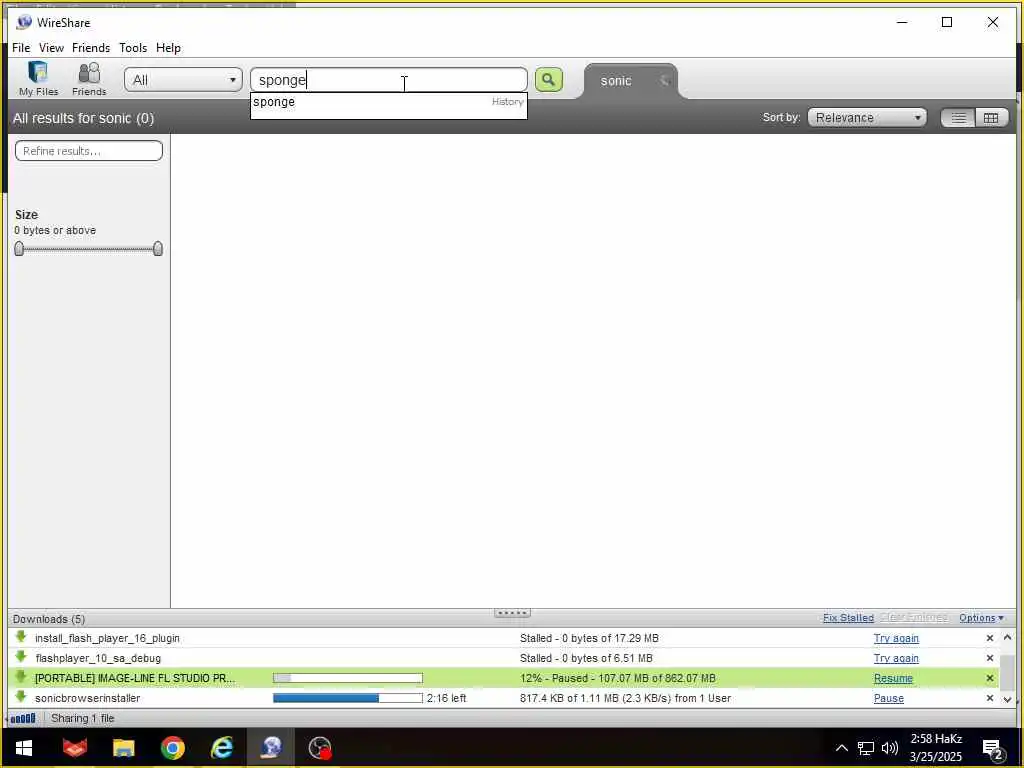Open the OBS recording app in taskbar
The width and height of the screenshot is (1024, 768).
click(x=320, y=748)
